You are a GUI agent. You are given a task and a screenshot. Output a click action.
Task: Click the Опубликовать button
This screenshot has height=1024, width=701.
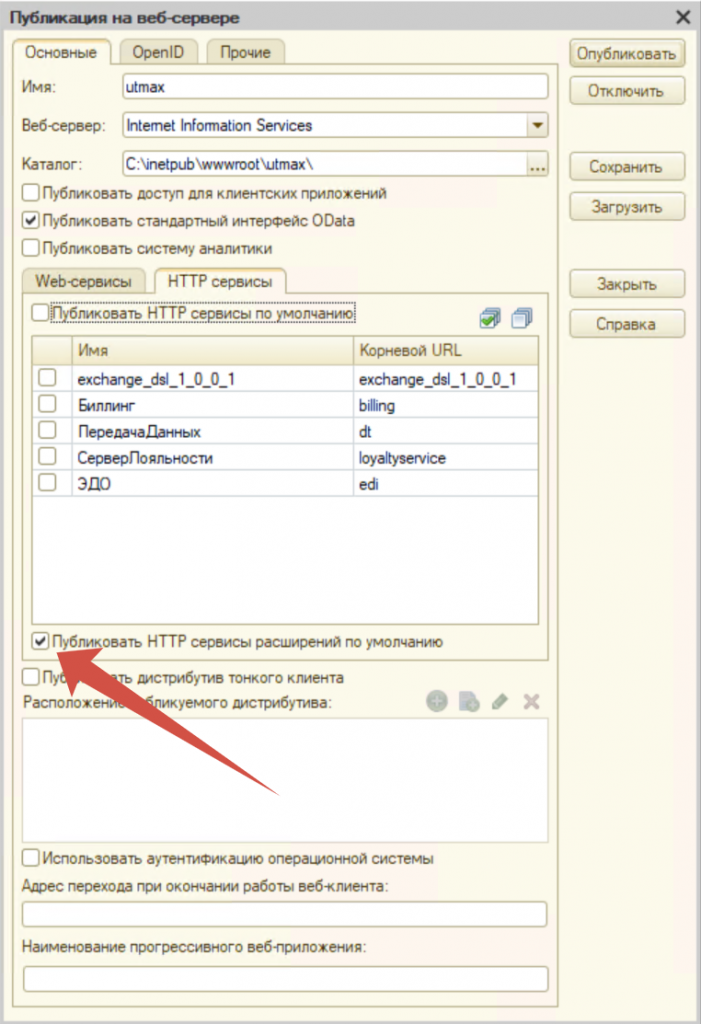tap(627, 54)
